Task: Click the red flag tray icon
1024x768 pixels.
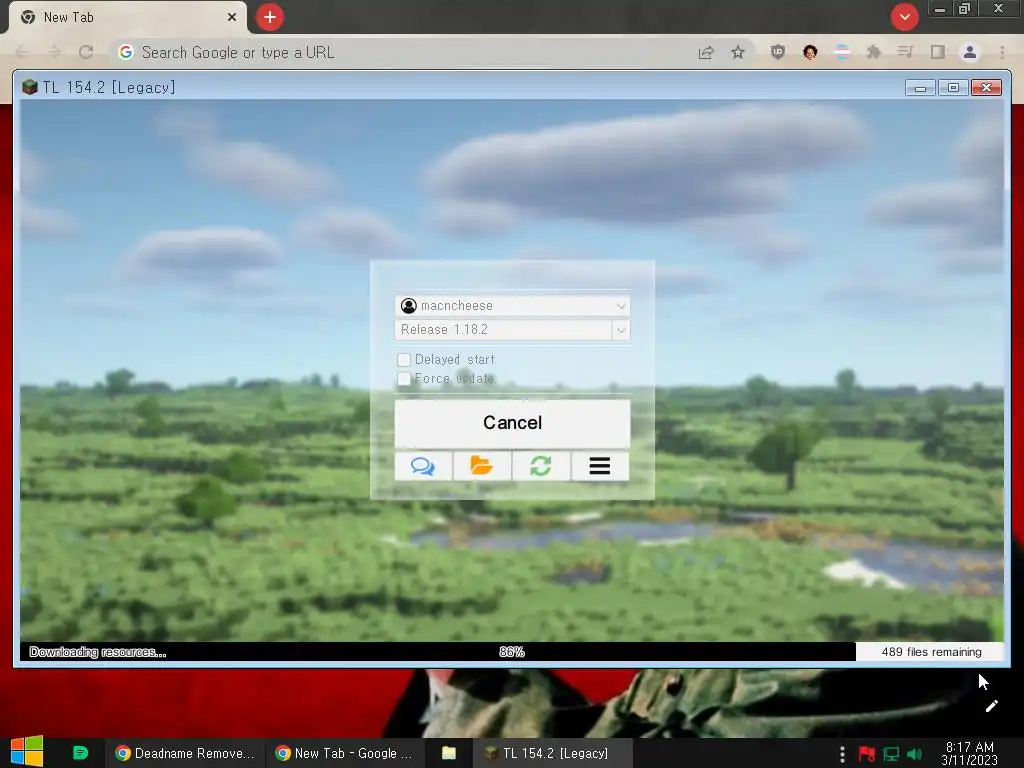Action: pyautogui.click(x=867, y=754)
